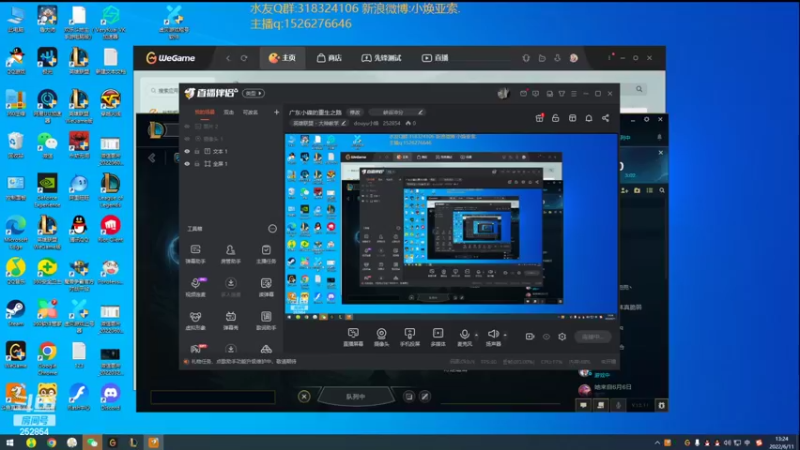Open gift box icon with red badge
This screenshot has height=450, width=800.
(539, 118)
